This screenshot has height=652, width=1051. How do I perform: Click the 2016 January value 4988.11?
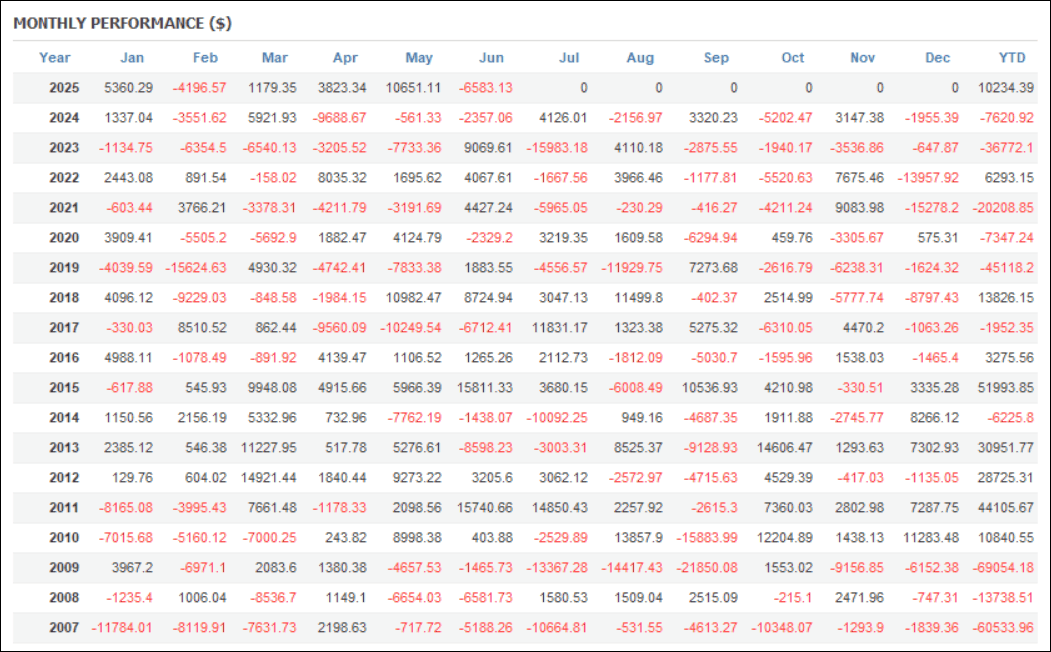point(129,358)
